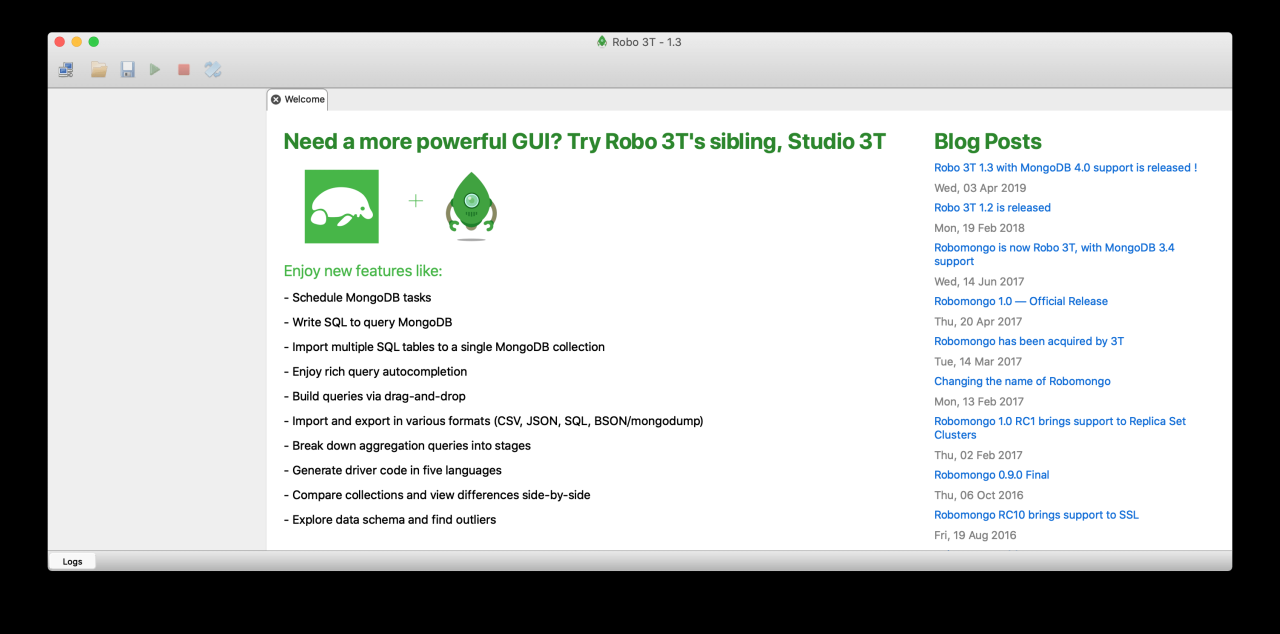Click 'Generate driver code in five languages'
Viewport: 1280px width, 634px height.
(x=393, y=470)
